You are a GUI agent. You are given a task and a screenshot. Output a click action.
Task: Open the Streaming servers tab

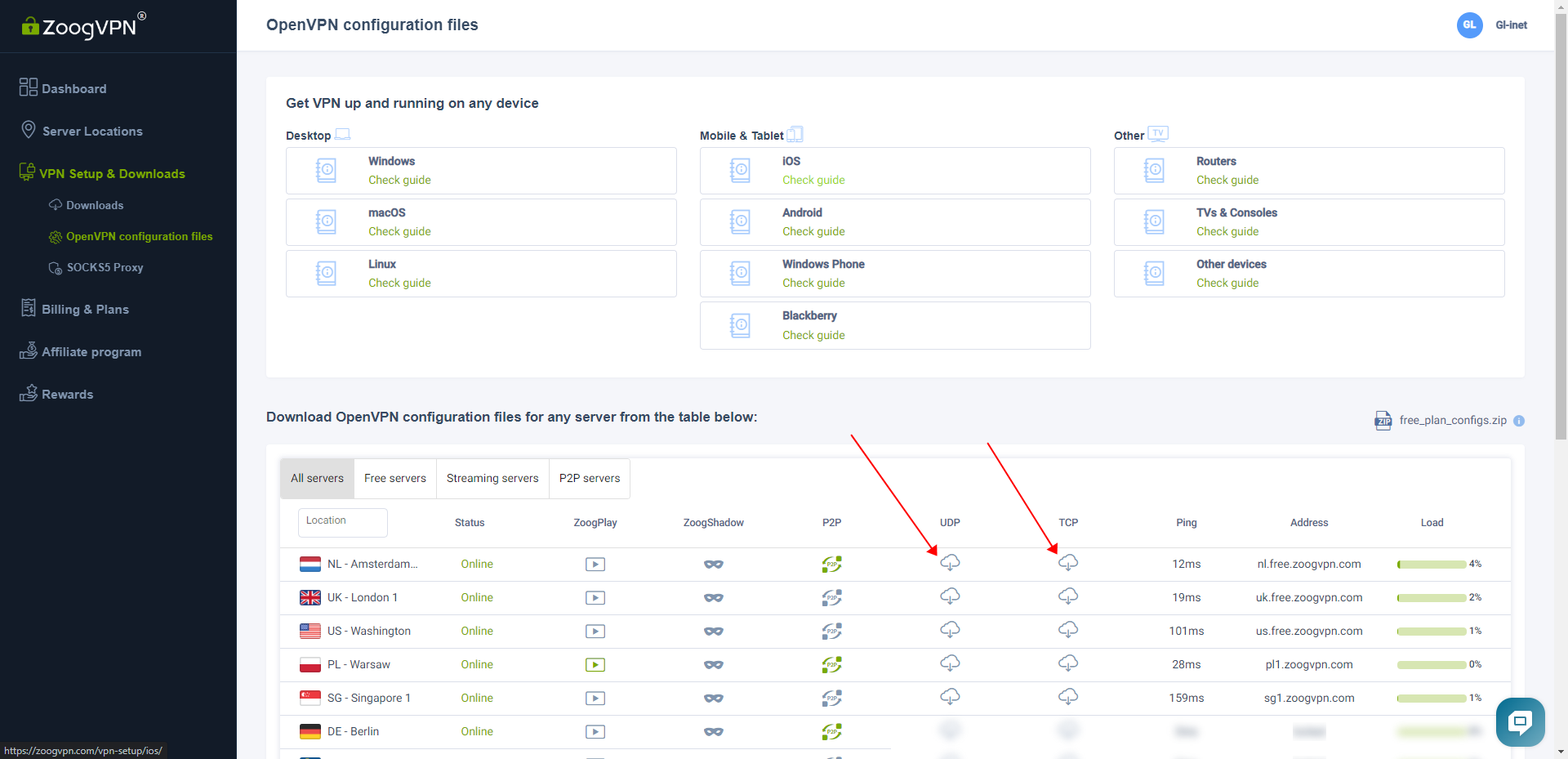[x=492, y=478]
